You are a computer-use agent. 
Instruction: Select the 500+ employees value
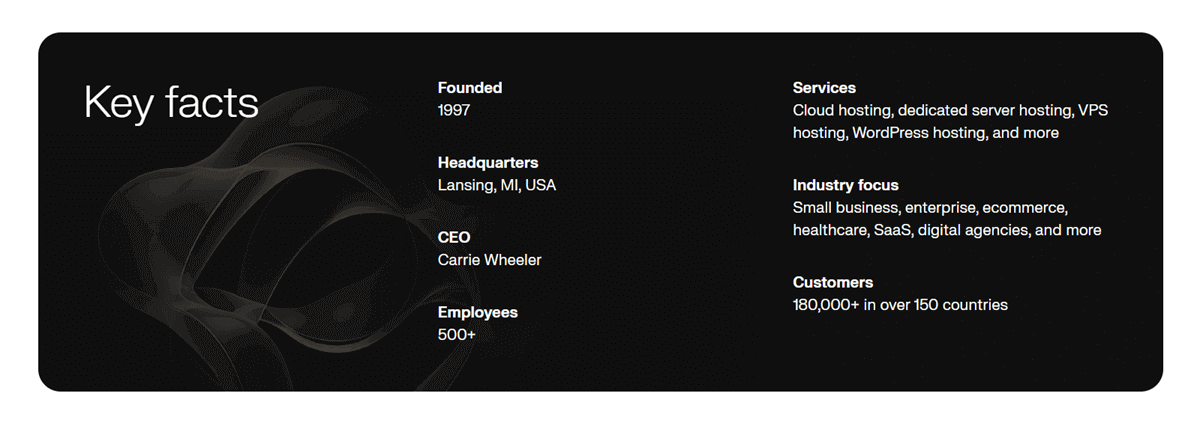pos(457,334)
